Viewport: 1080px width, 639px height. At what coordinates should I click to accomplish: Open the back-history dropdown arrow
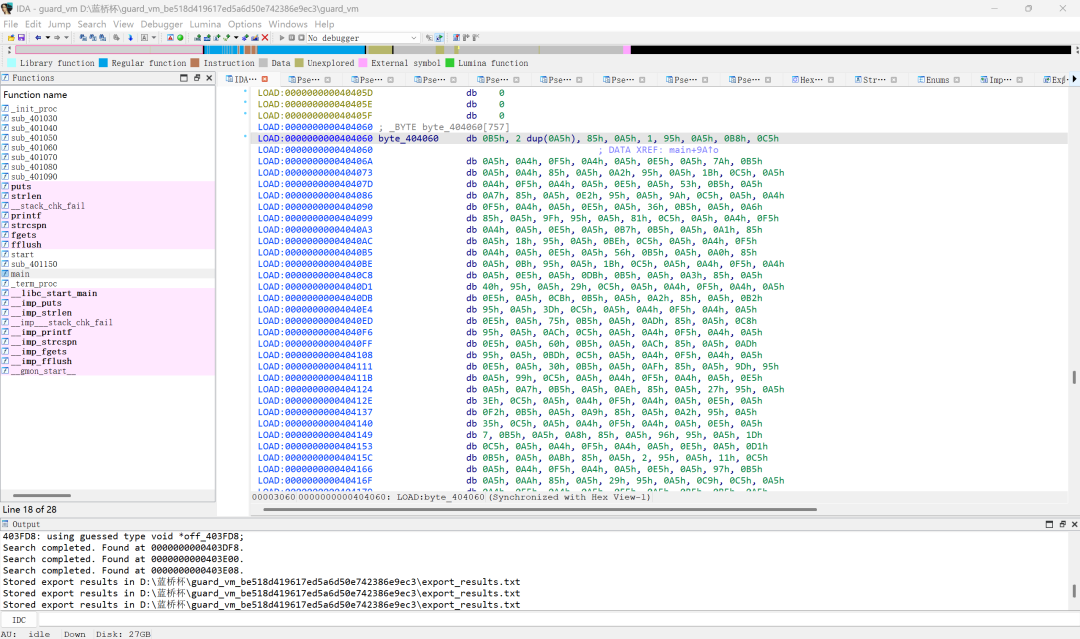[x=48, y=37]
